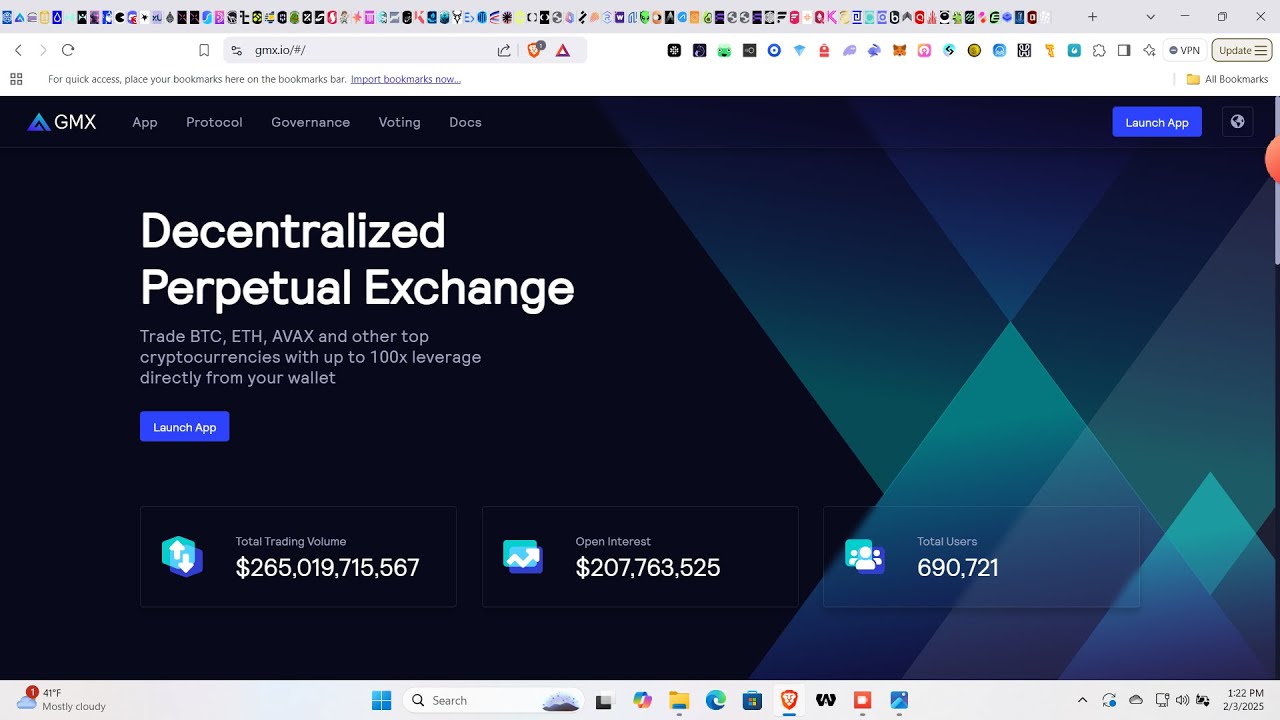Open a new browser tab

pyautogui.click(x=1092, y=17)
